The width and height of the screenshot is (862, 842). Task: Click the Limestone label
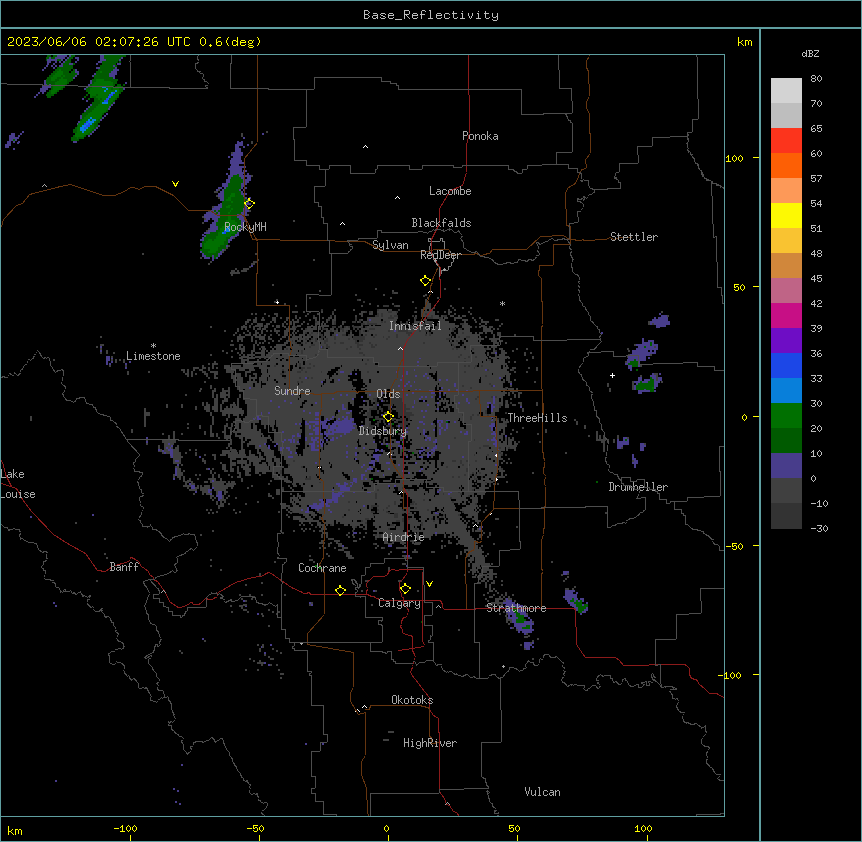tap(153, 356)
